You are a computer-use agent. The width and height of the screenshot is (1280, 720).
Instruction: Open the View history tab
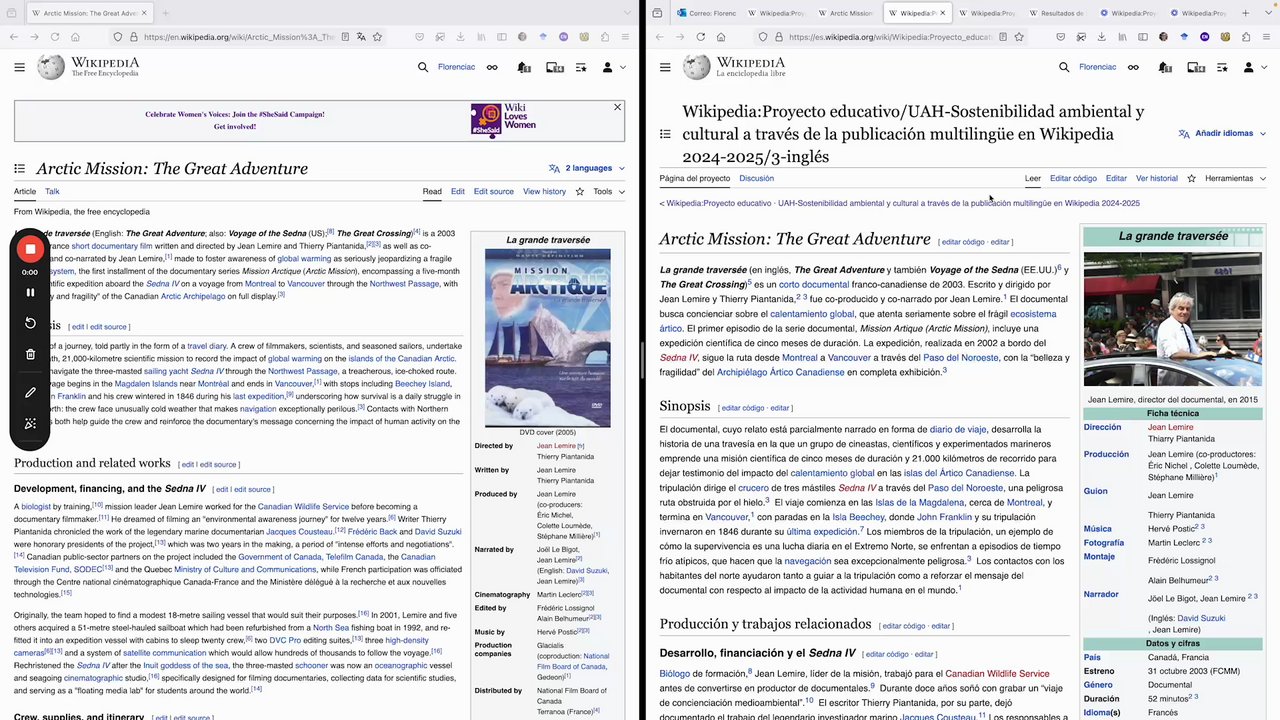(544, 191)
